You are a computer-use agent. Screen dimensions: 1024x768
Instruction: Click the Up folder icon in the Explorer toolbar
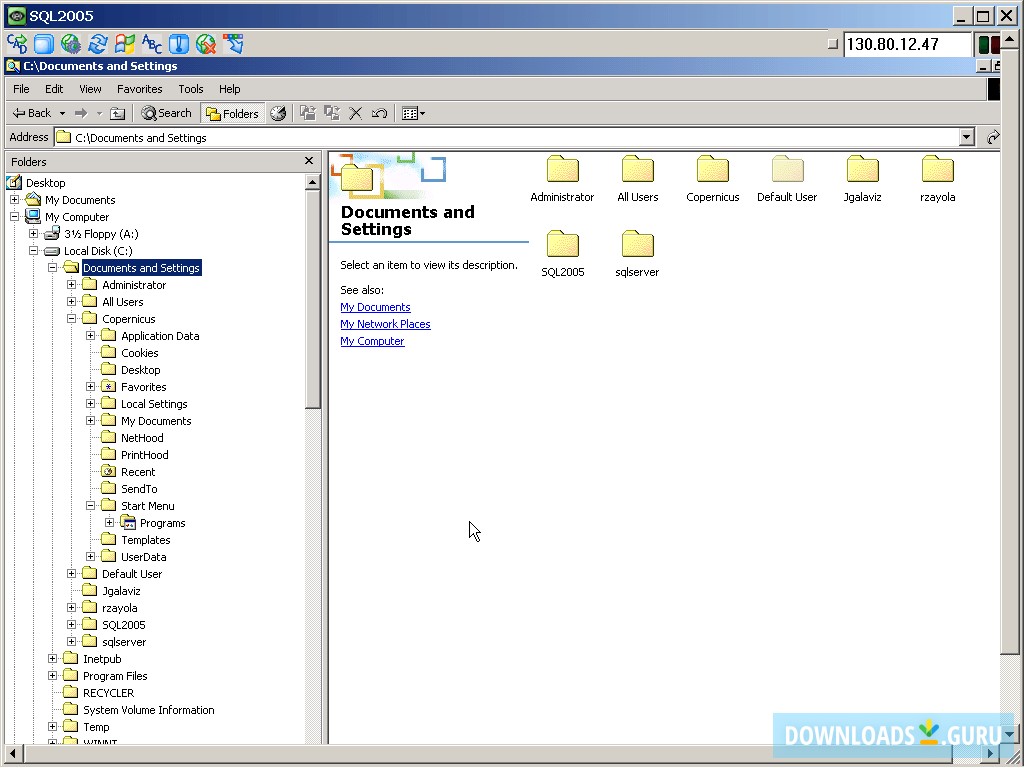(118, 114)
